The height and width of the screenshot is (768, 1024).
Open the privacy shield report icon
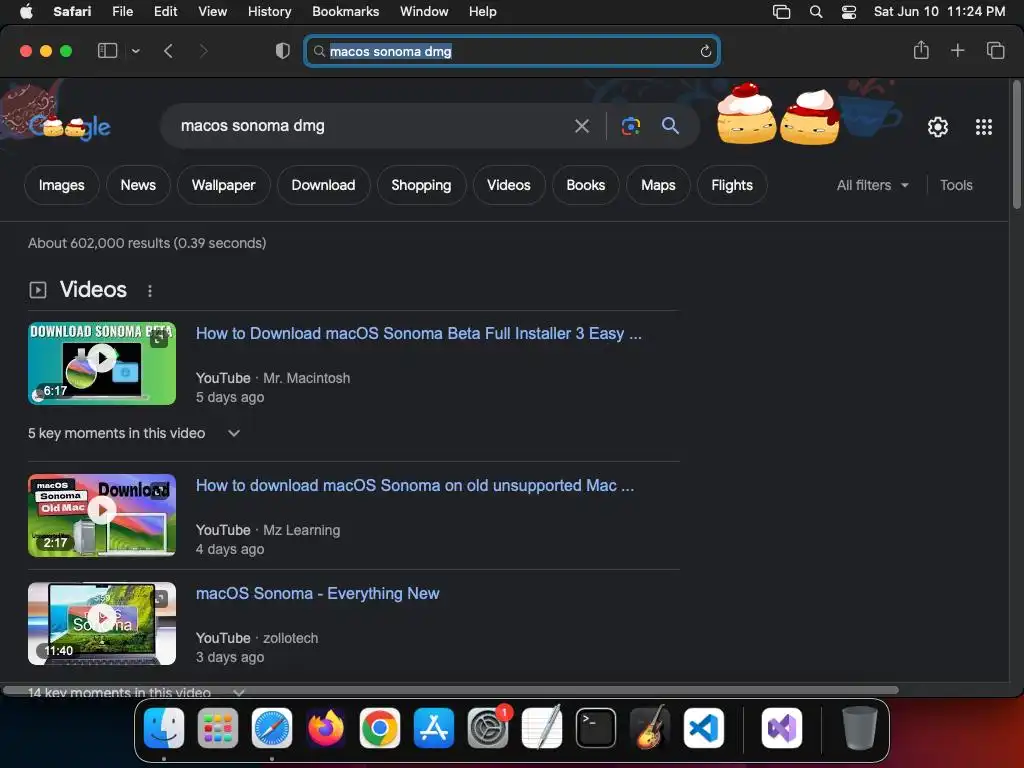[x=282, y=51]
